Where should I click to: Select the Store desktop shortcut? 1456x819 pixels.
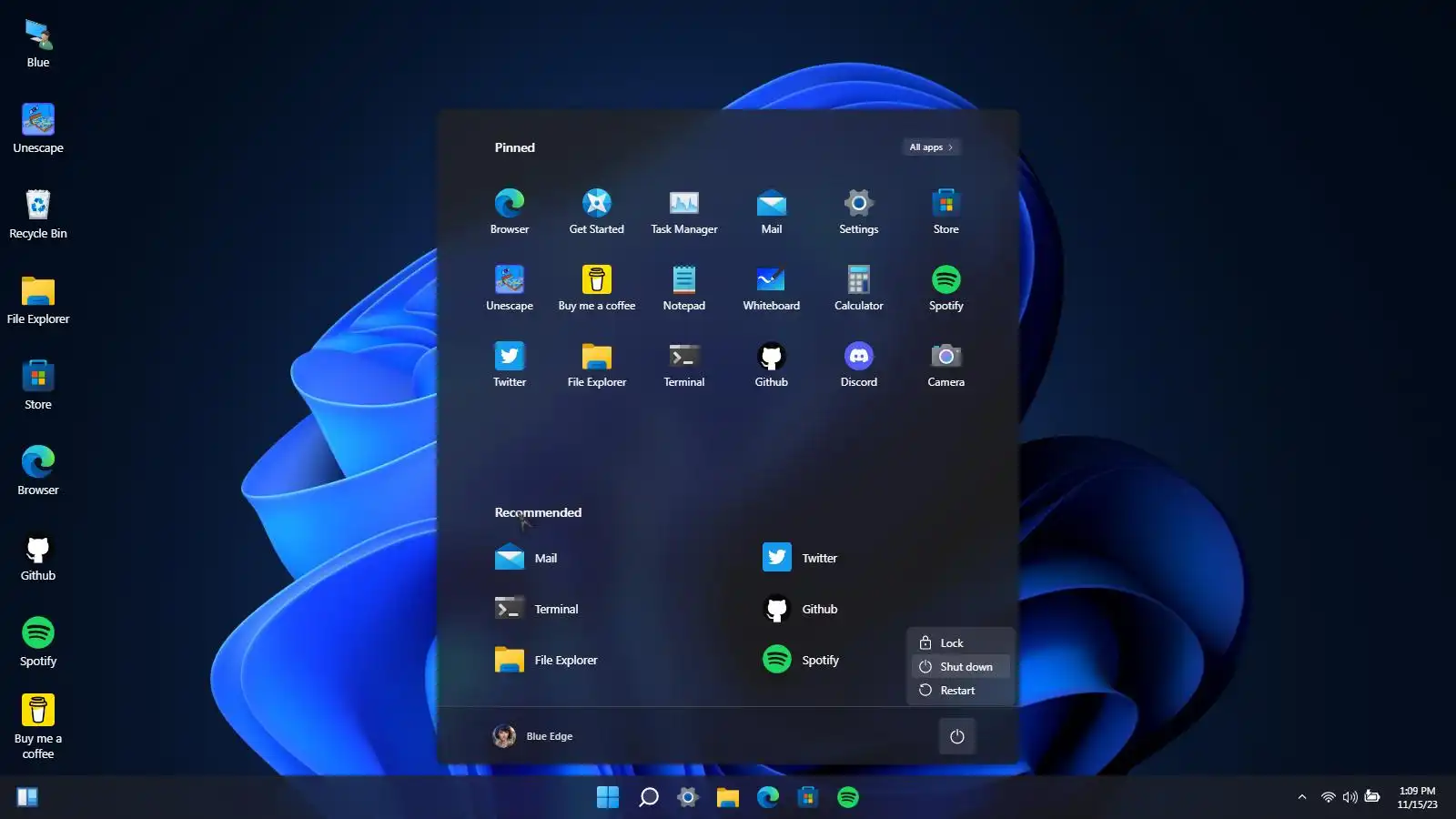(x=38, y=385)
